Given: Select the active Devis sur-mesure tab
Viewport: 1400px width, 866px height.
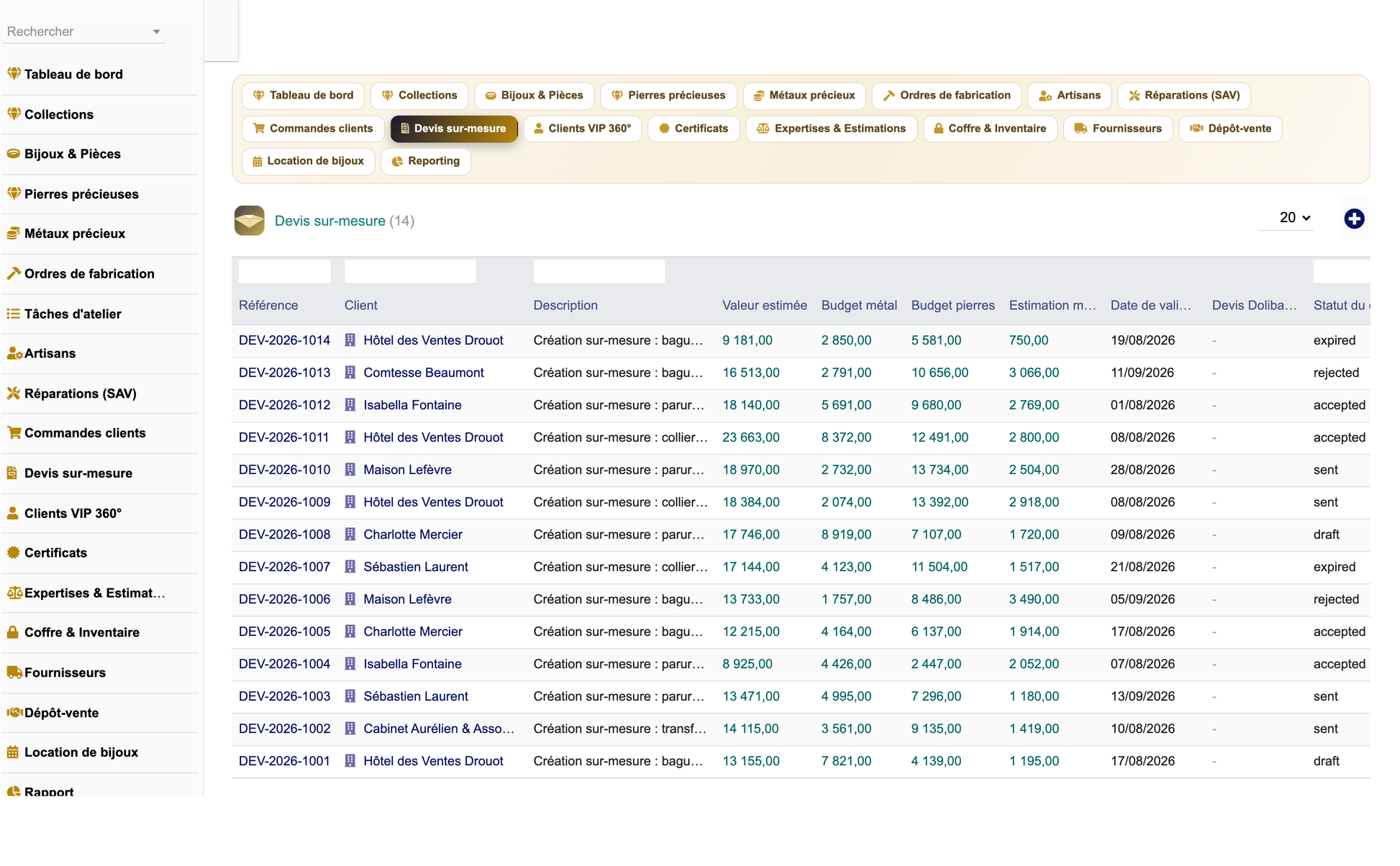Looking at the screenshot, I should pos(454,128).
